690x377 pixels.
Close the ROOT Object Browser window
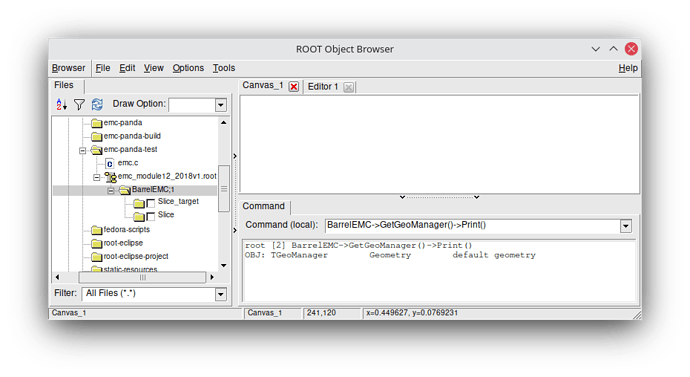[631, 49]
